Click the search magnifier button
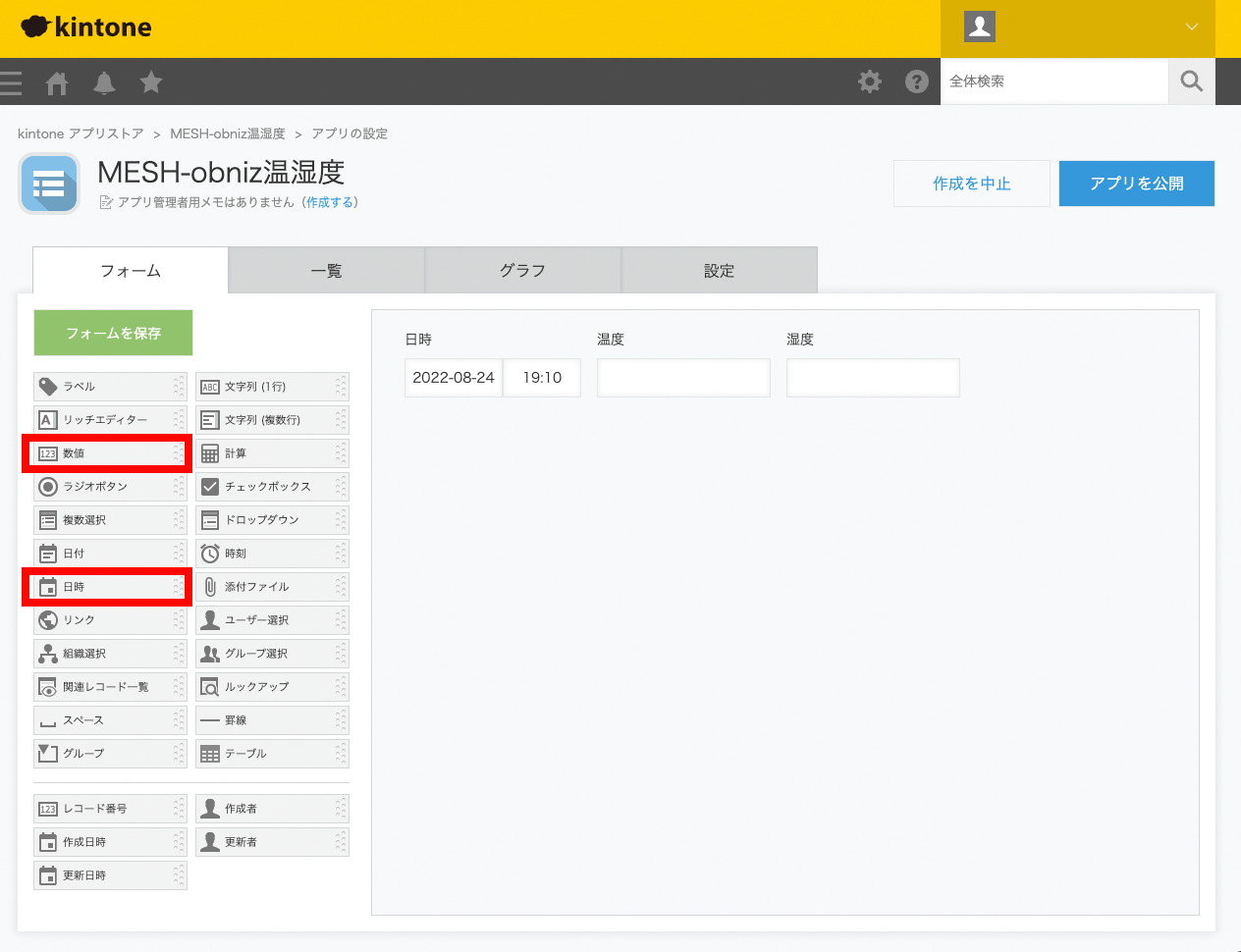The width and height of the screenshot is (1241, 952). pos(1192,81)
